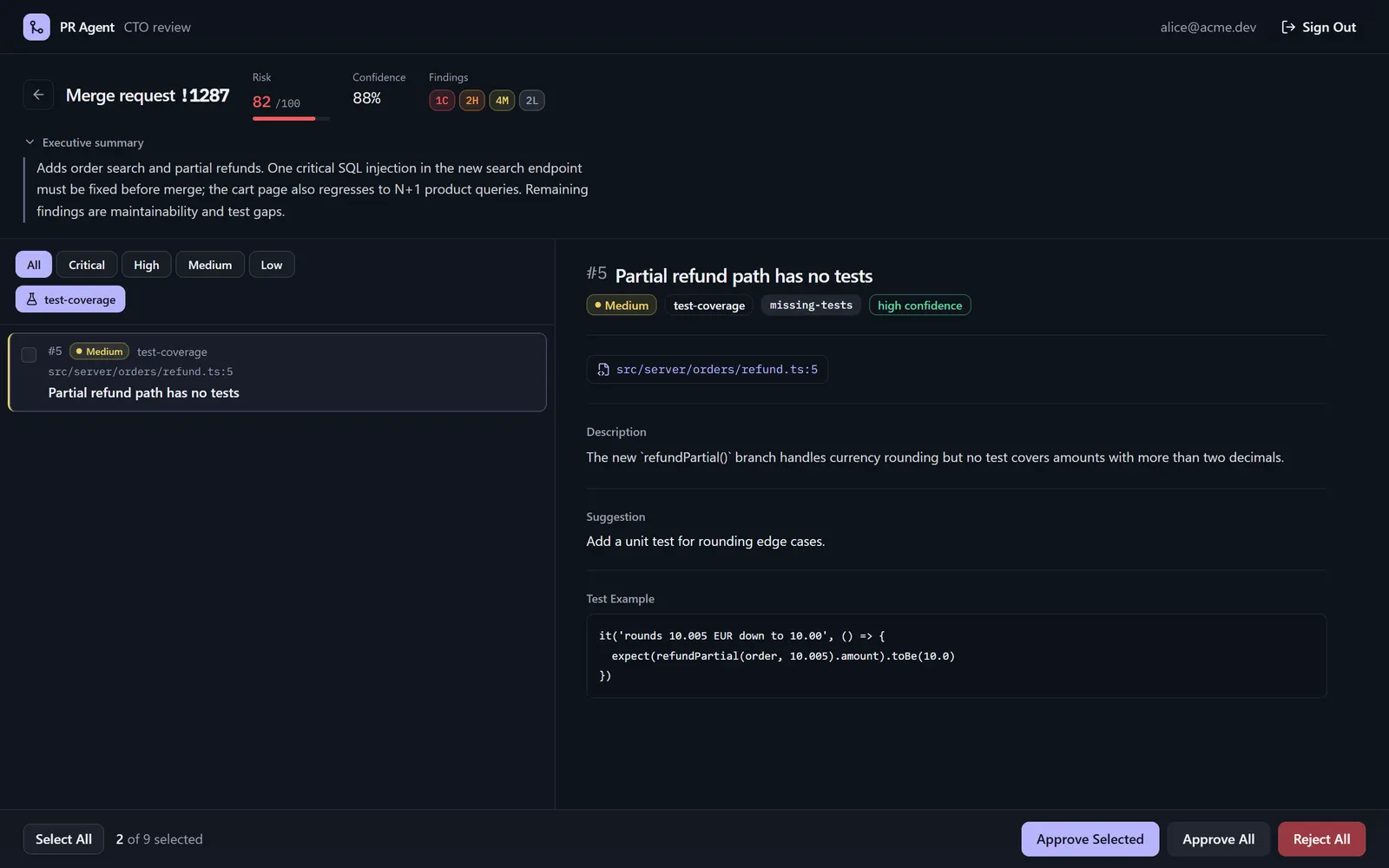Switch to the Medium severity tab
The width and height of the screenshot is (1389, 868).
[x=210, y=265]
